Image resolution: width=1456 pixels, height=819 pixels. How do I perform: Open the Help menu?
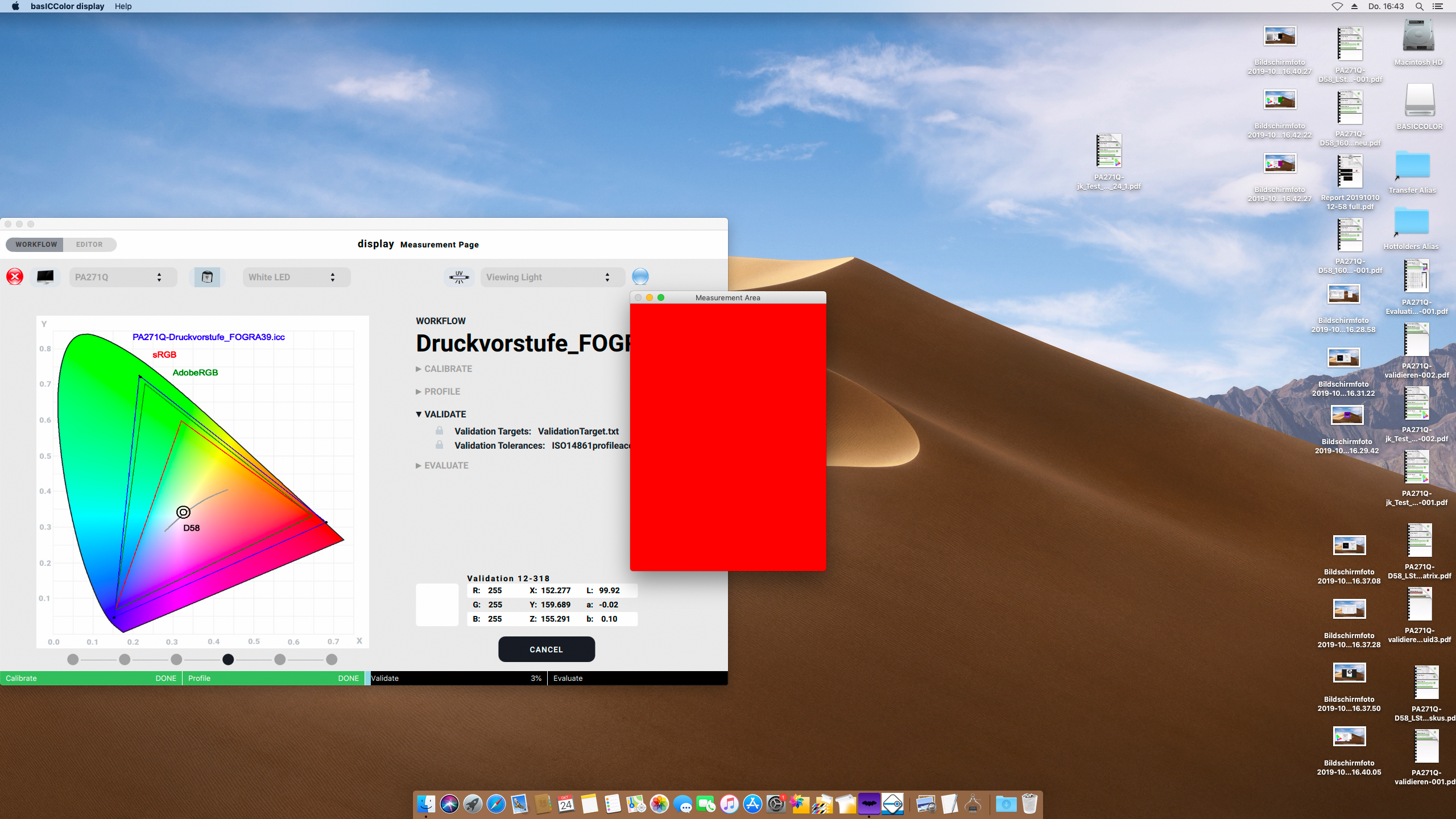[x=123, y=6]
